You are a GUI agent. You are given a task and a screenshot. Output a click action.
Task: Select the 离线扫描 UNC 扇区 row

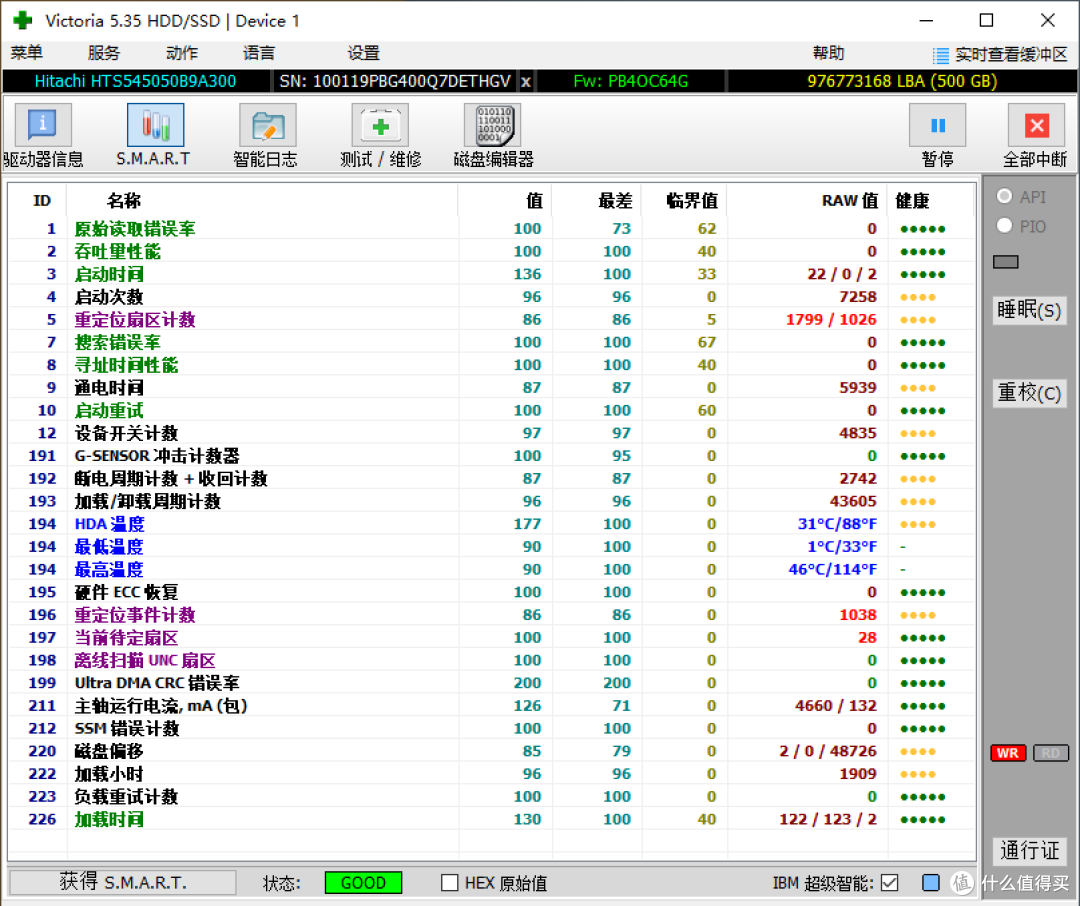click(x=491, y=661)
